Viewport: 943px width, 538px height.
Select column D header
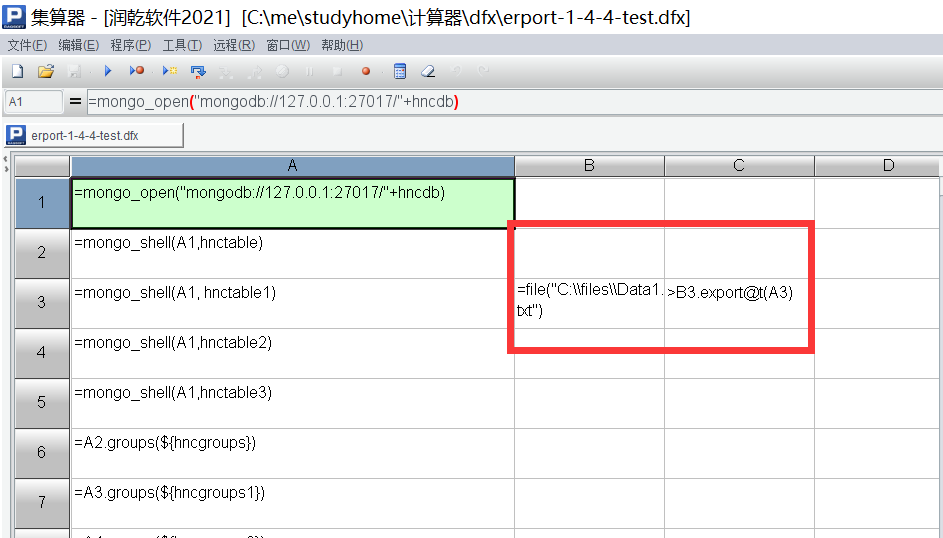pos(878,166)
